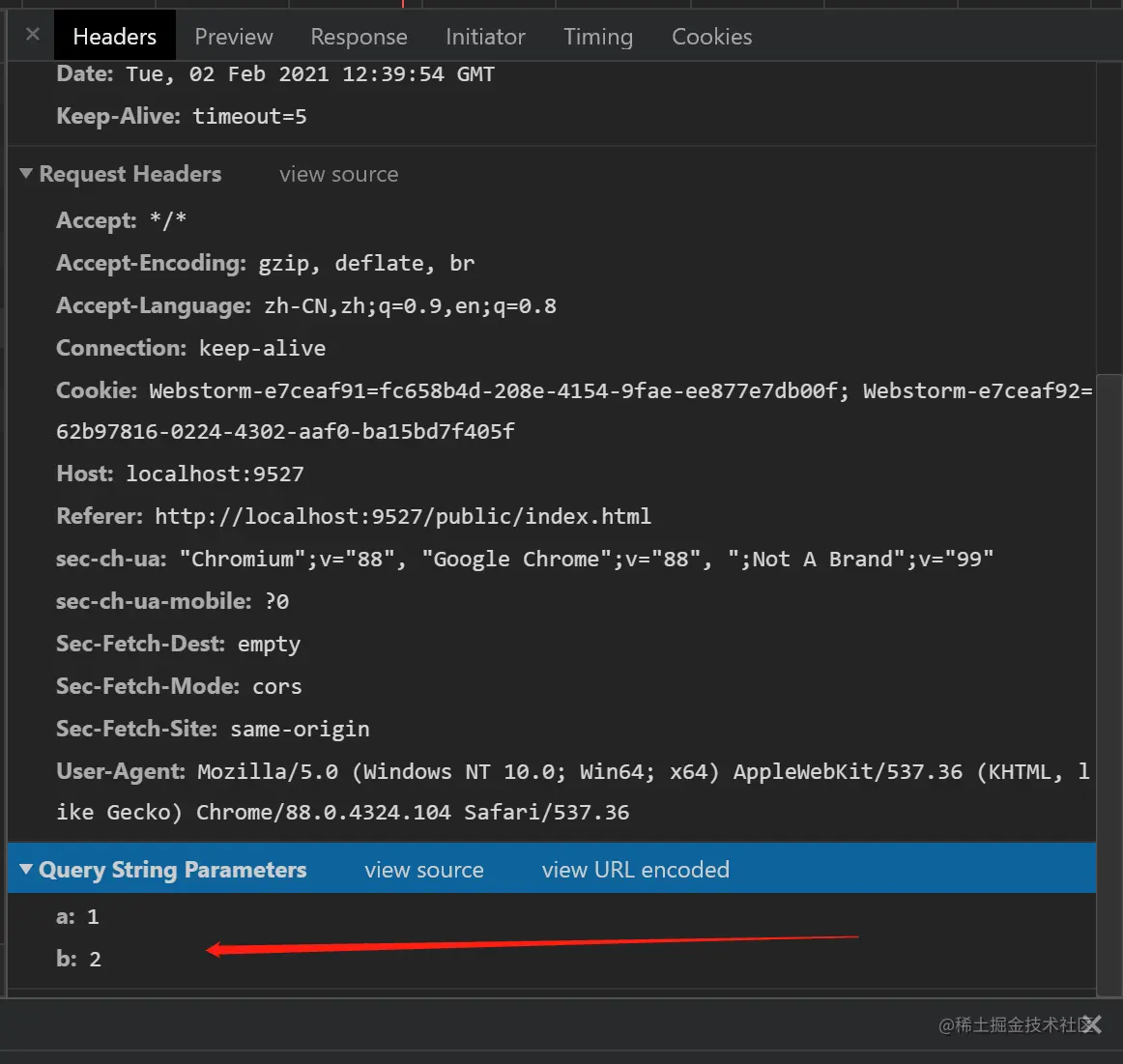Viewport: 1123px width, 1064px height.
Task: Select the Sec-Fetch-Mode cors row
Action: click(x=179, y=686)
